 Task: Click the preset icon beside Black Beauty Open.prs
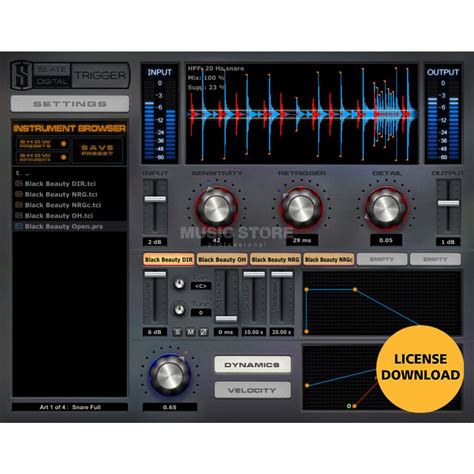point(19,226)
